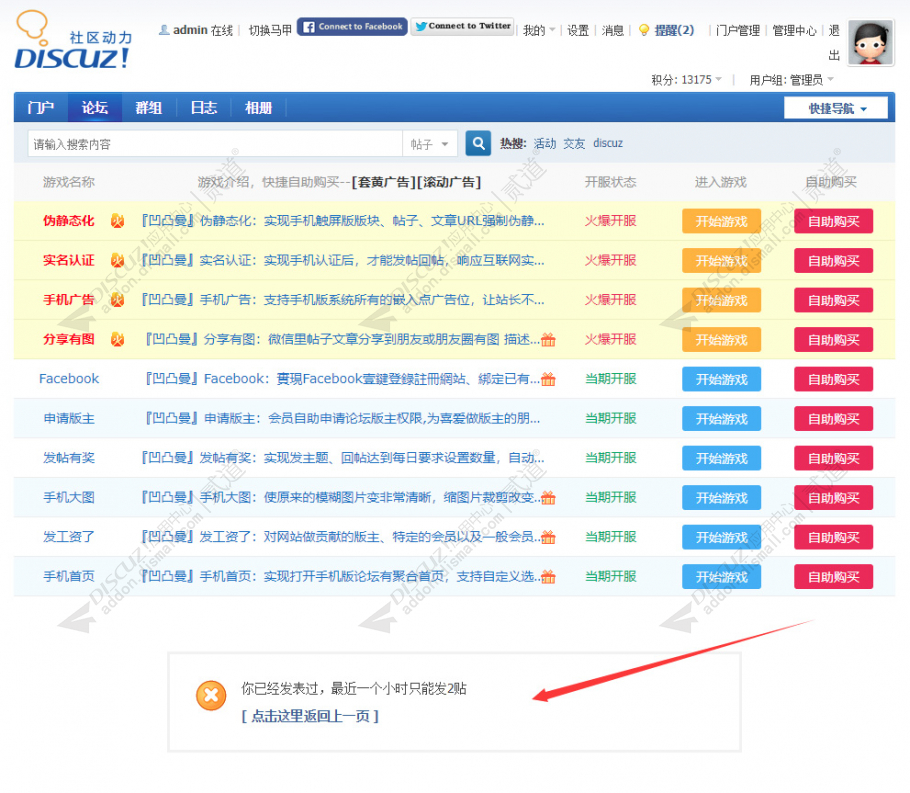
Task: Click the lock icon on the Facebook row
Action: [548, 379]
